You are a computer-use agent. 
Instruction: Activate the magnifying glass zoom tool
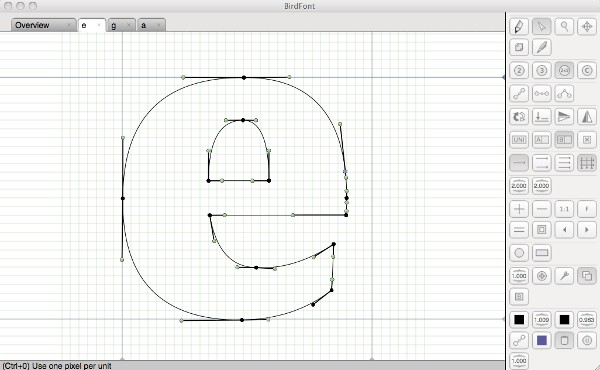coord(564,26)
